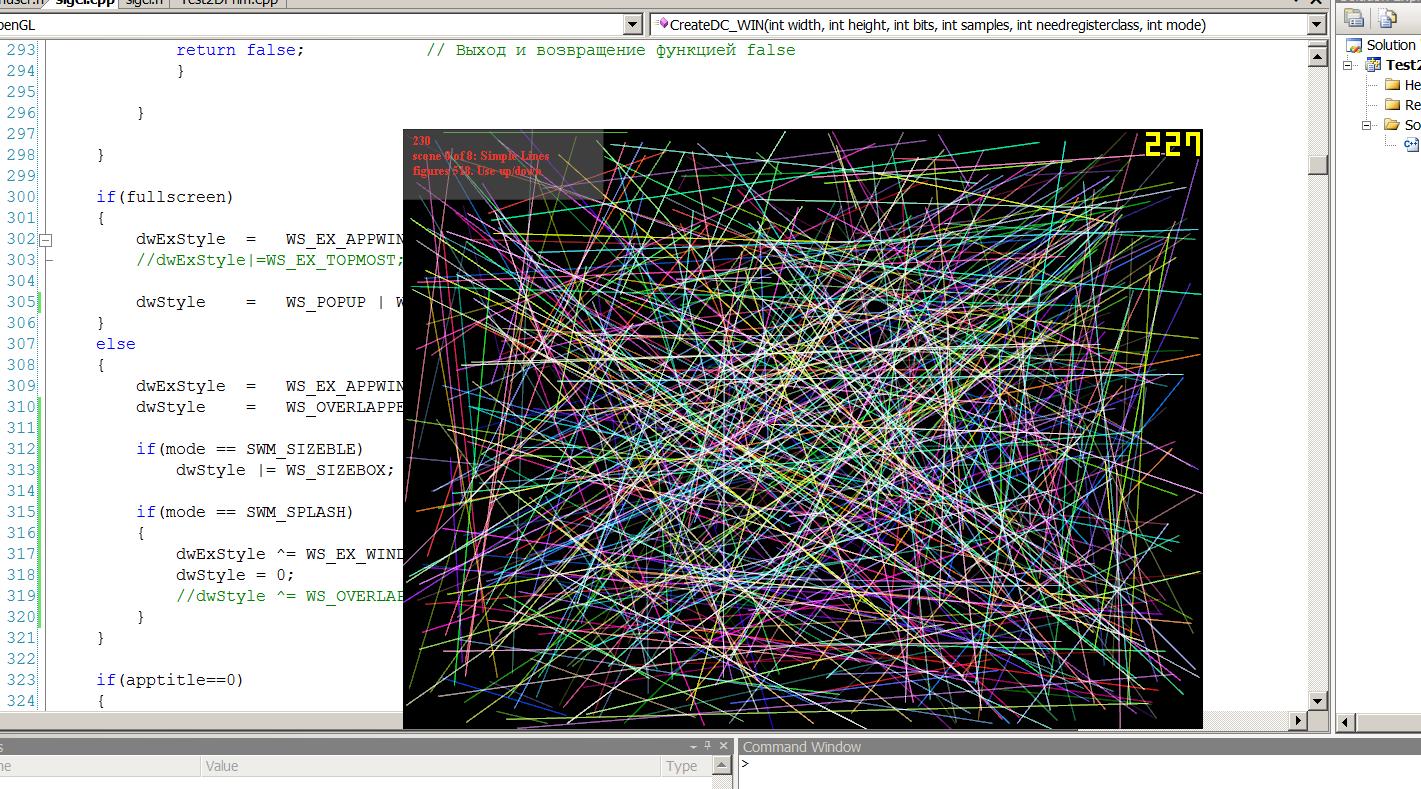Open the scope dropdown showing OpenGL
1421x789 pixels.
pos(632,25)
